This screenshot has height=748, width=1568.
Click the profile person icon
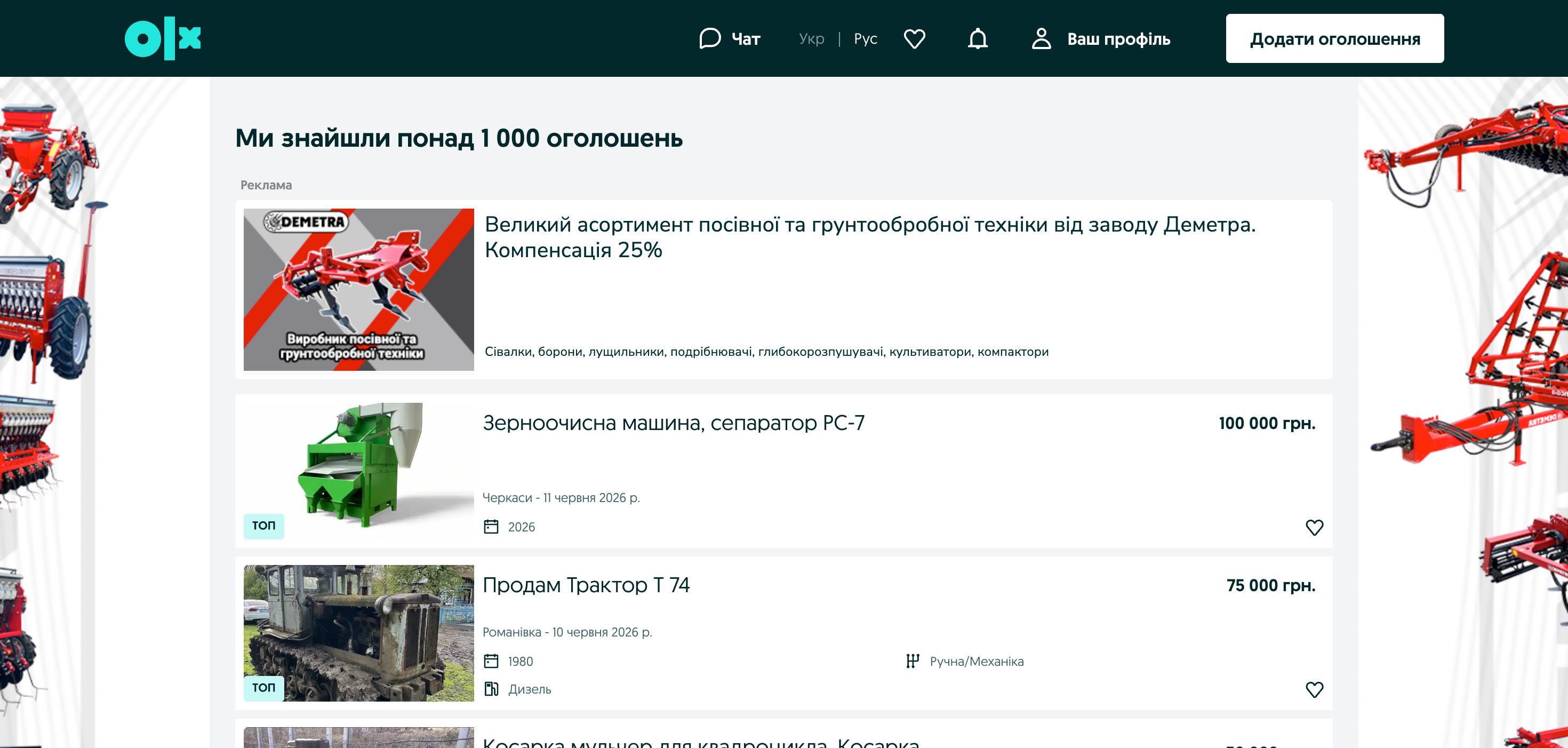tap(1042, 38)
